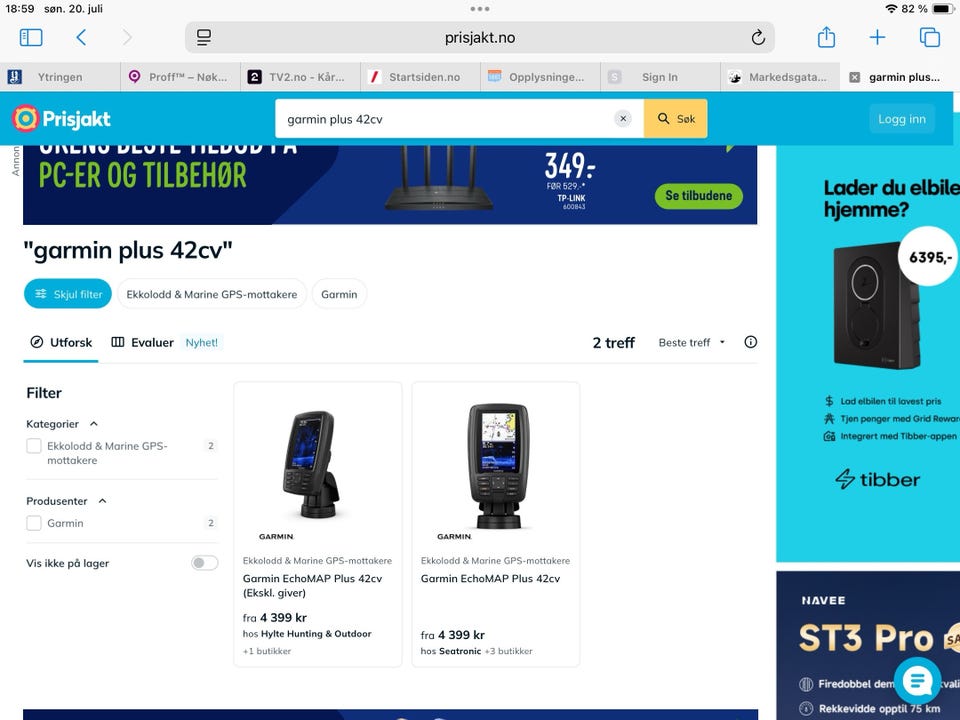Clear the search field with the x icon

(x=623, y=119)
